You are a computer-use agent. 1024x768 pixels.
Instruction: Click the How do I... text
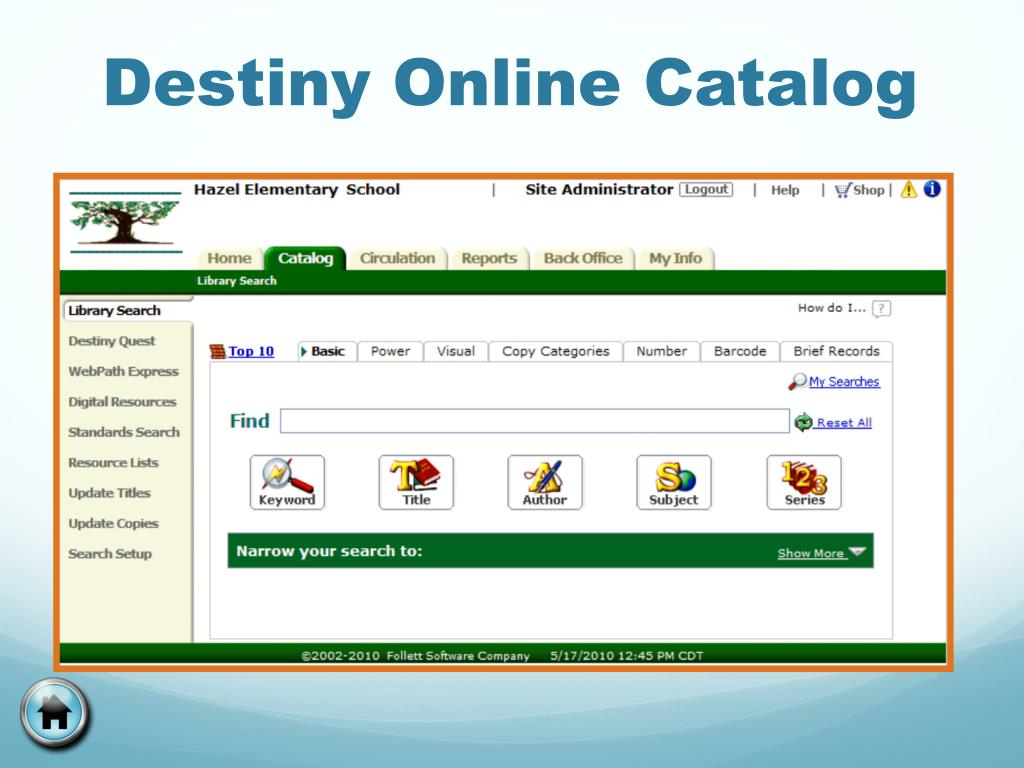[831, 308]
